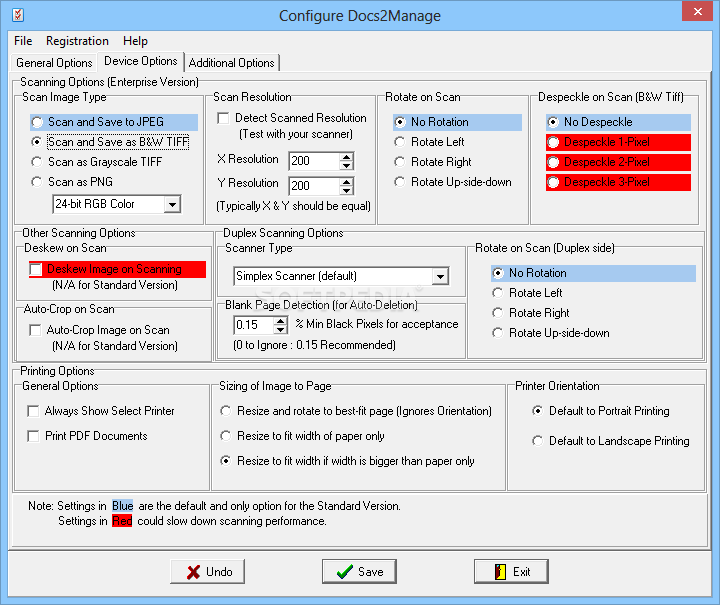Enable Deskew Image on Scanning checkbox

click(35, 269)
